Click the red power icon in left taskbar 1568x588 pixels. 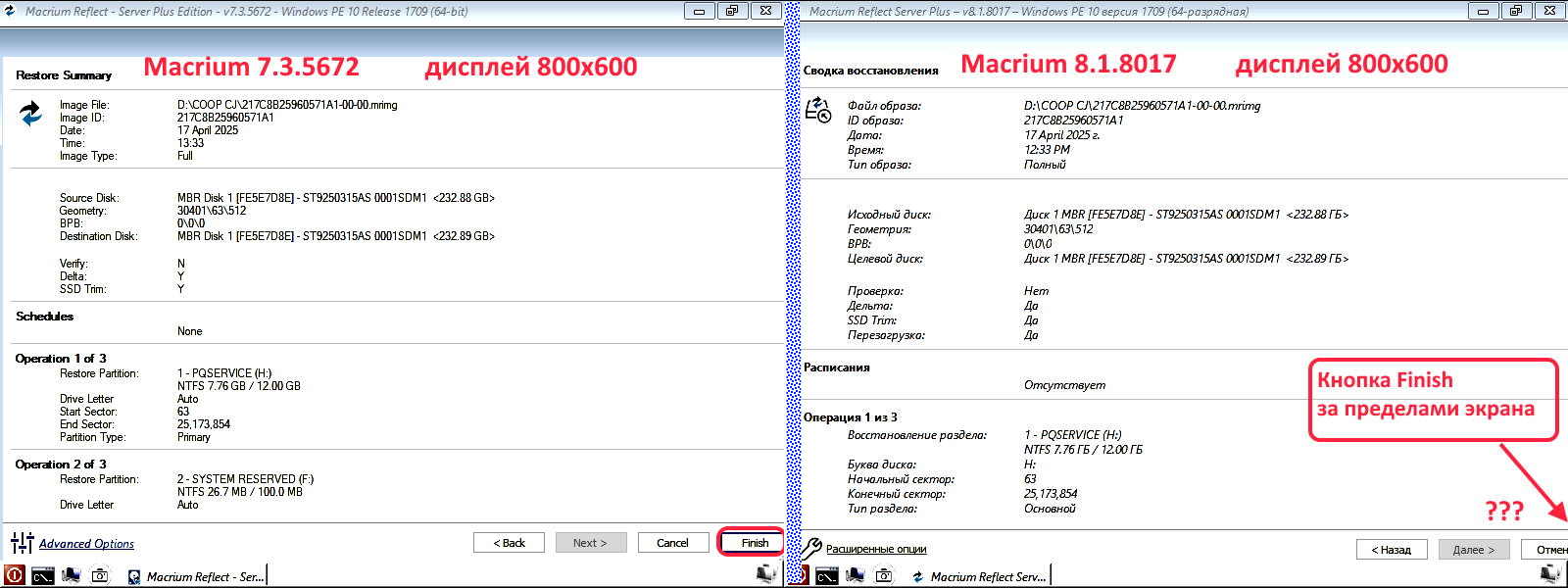tap(14, 576)
